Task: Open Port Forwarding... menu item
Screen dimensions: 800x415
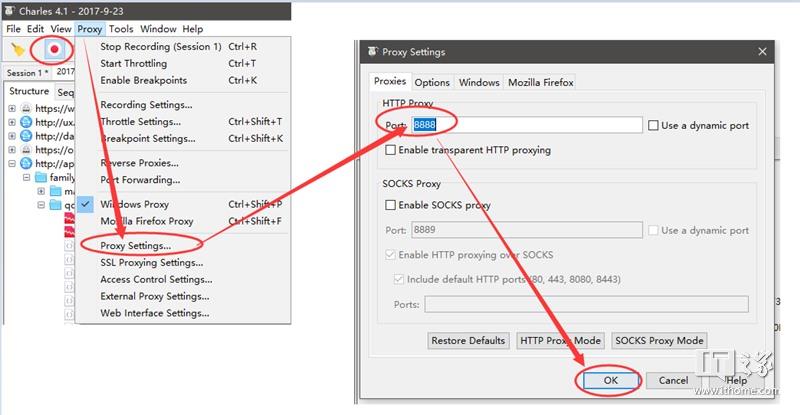Action: tap(140, 180)
